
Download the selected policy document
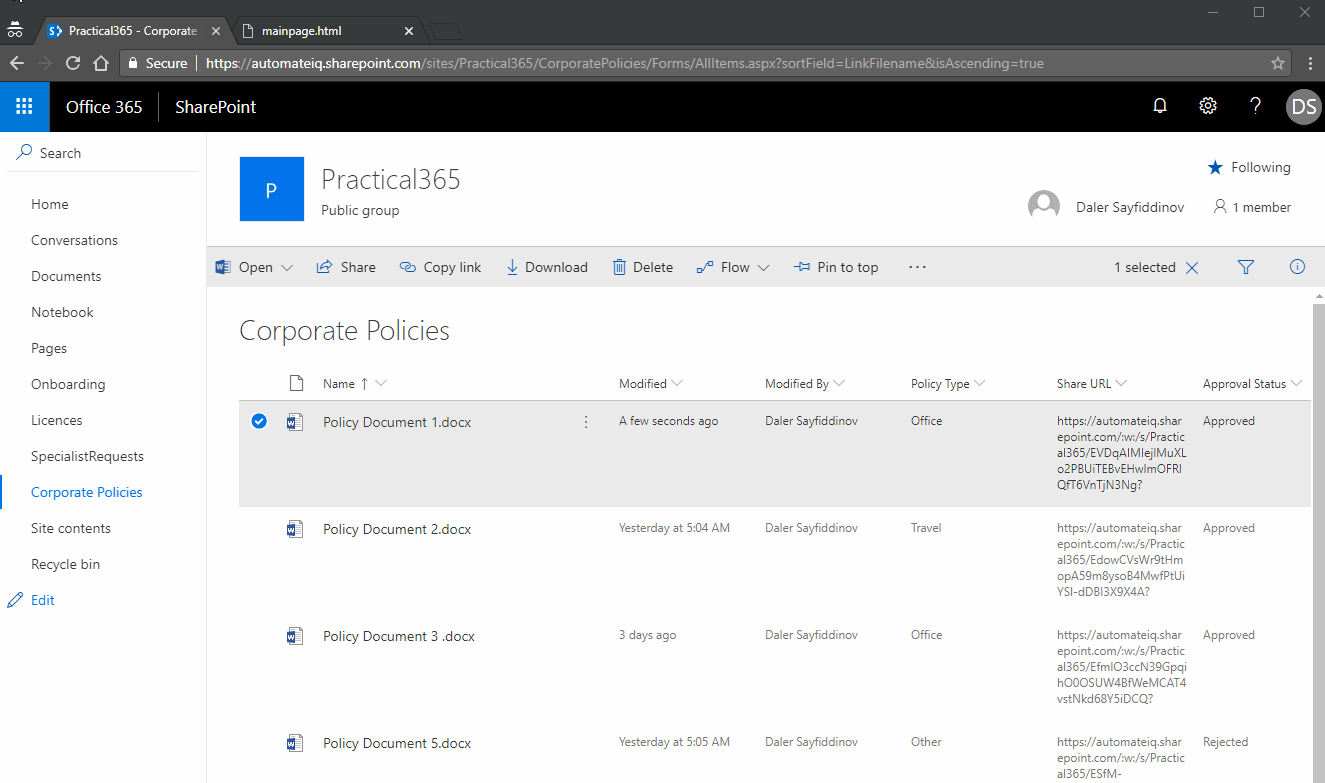pyautogui.click(x=546, y=267)
